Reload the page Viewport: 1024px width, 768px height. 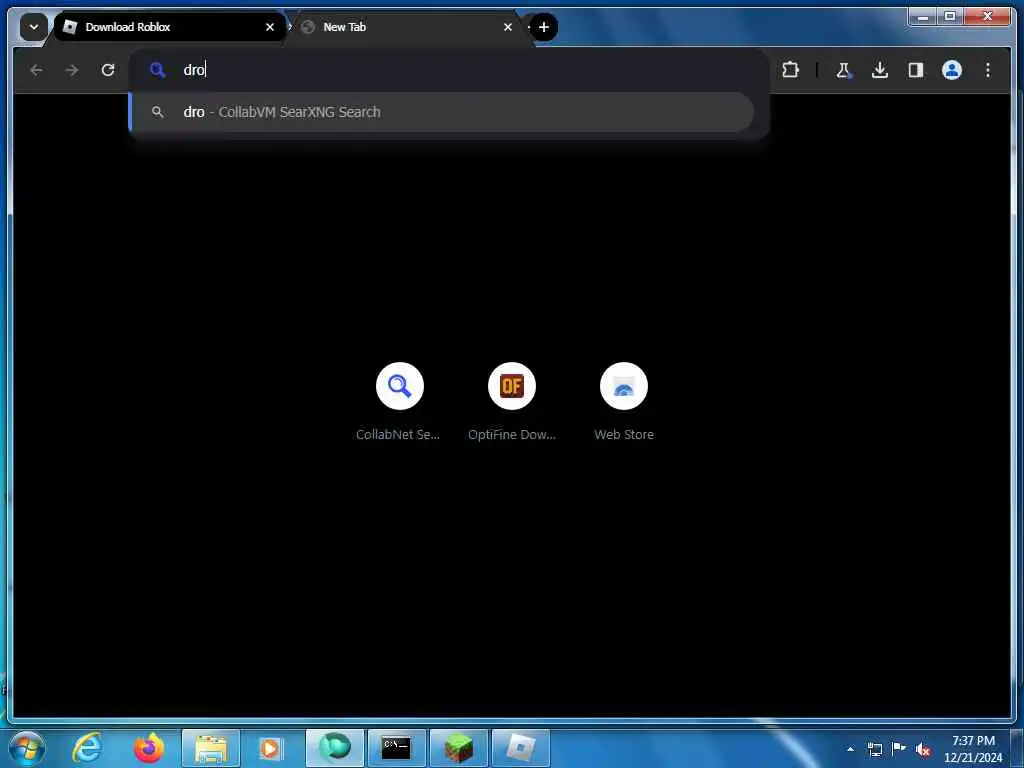click(x=108, y=70)
